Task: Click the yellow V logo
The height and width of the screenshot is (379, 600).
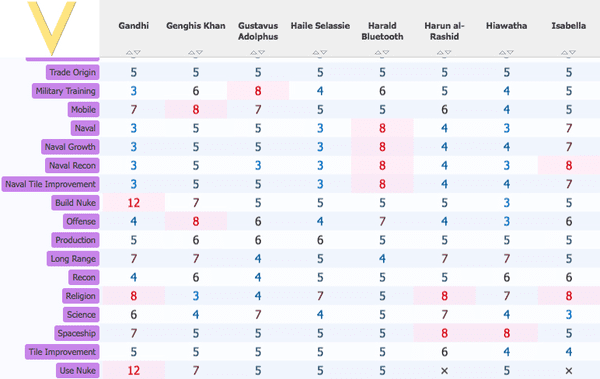Action: [x=51, y=28]
